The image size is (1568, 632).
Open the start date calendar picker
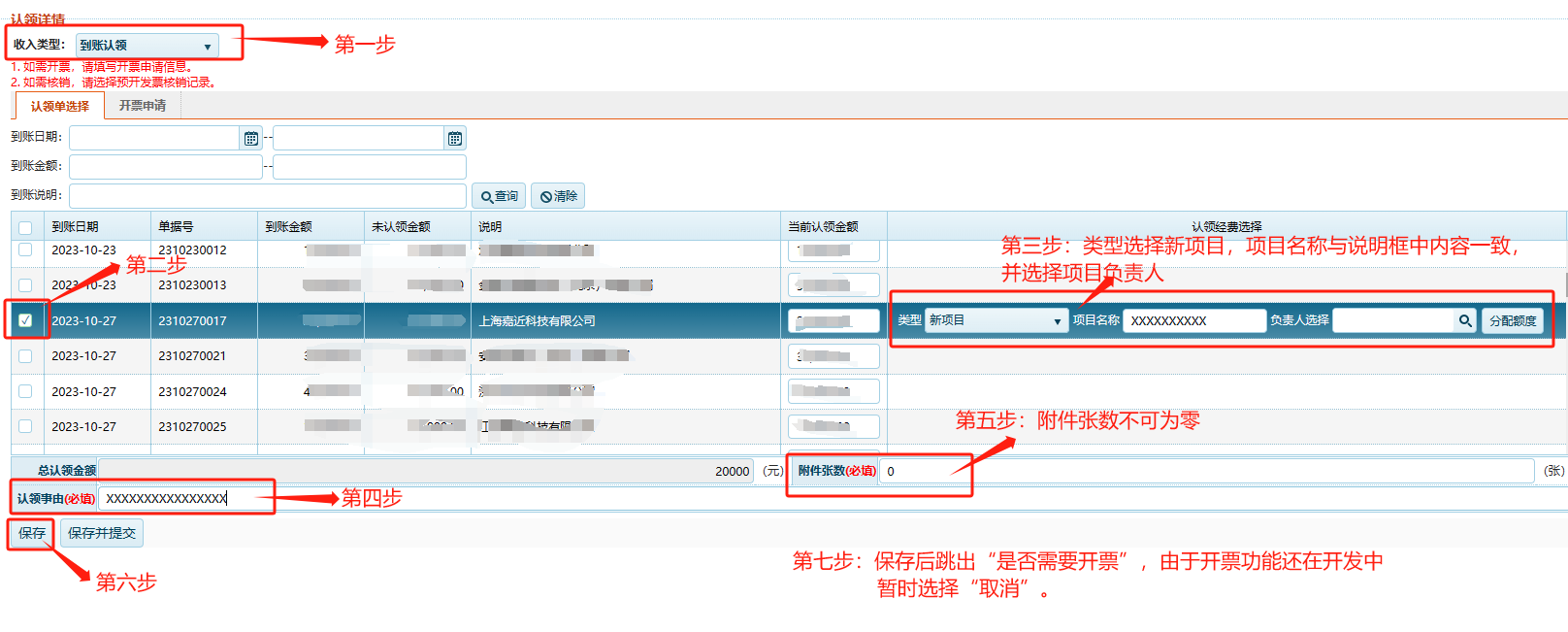click(x=251, y=139)
